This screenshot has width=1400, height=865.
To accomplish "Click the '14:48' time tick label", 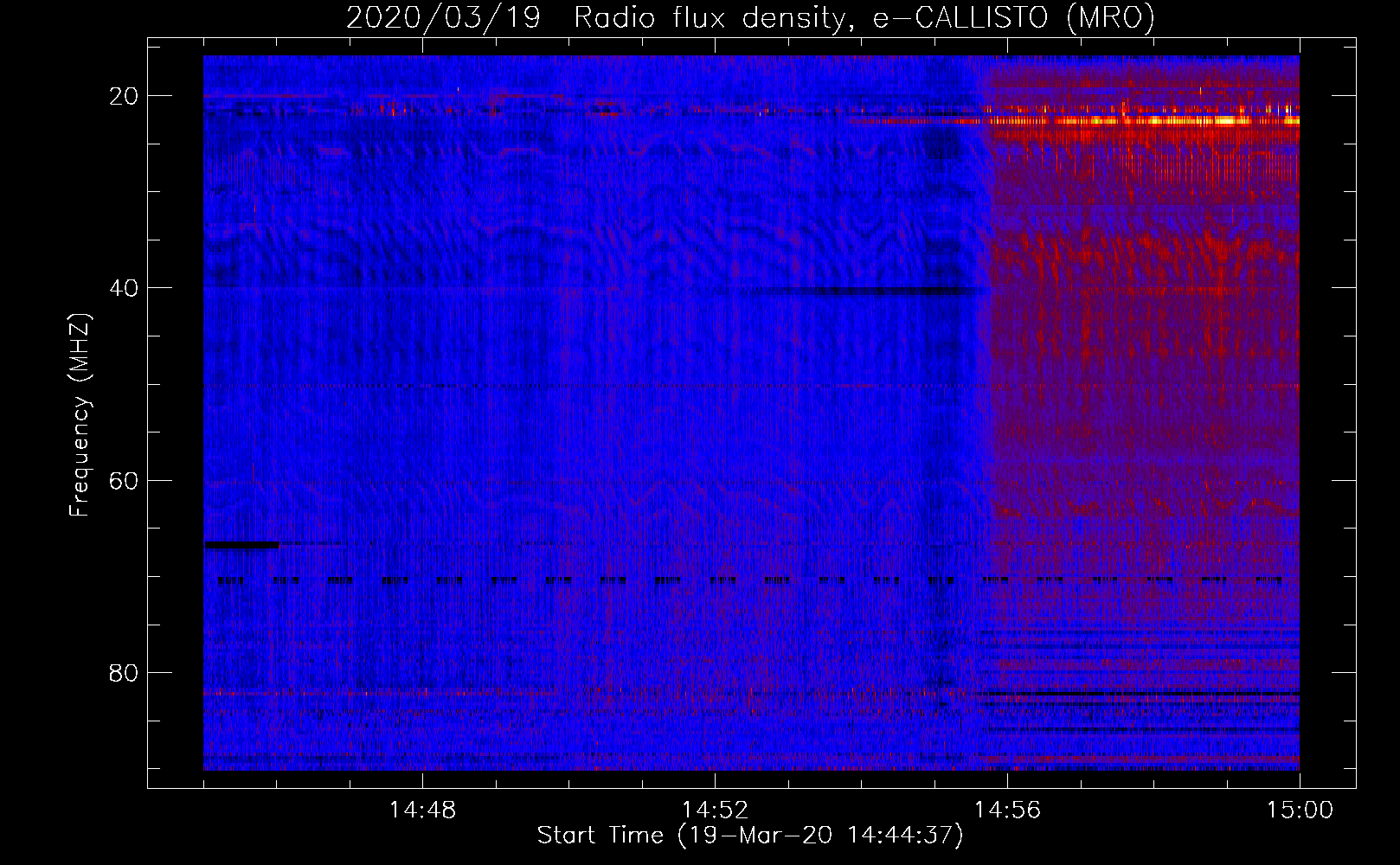I will click(x=422, y=811).
